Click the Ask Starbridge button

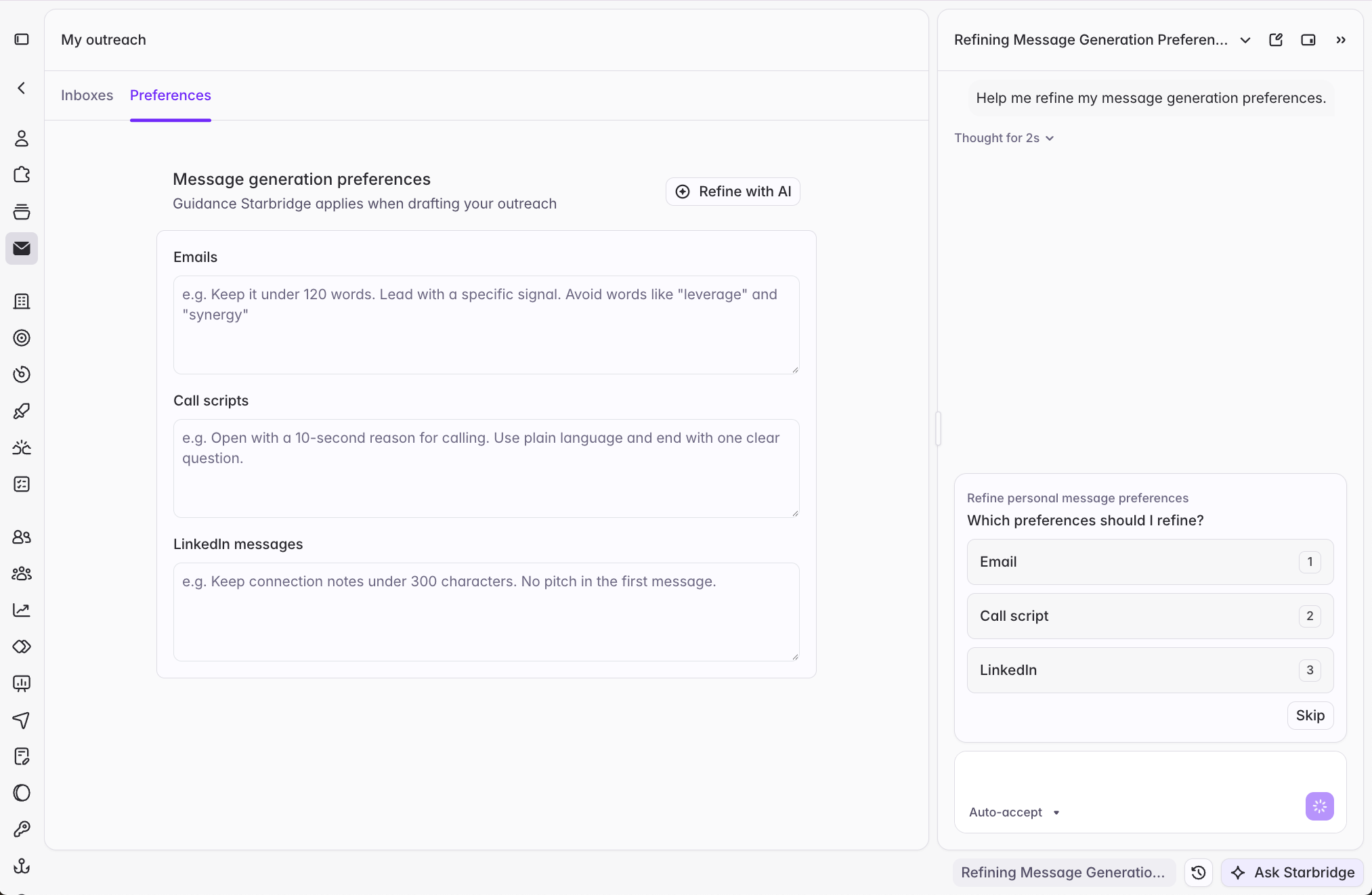point(1292,872)
